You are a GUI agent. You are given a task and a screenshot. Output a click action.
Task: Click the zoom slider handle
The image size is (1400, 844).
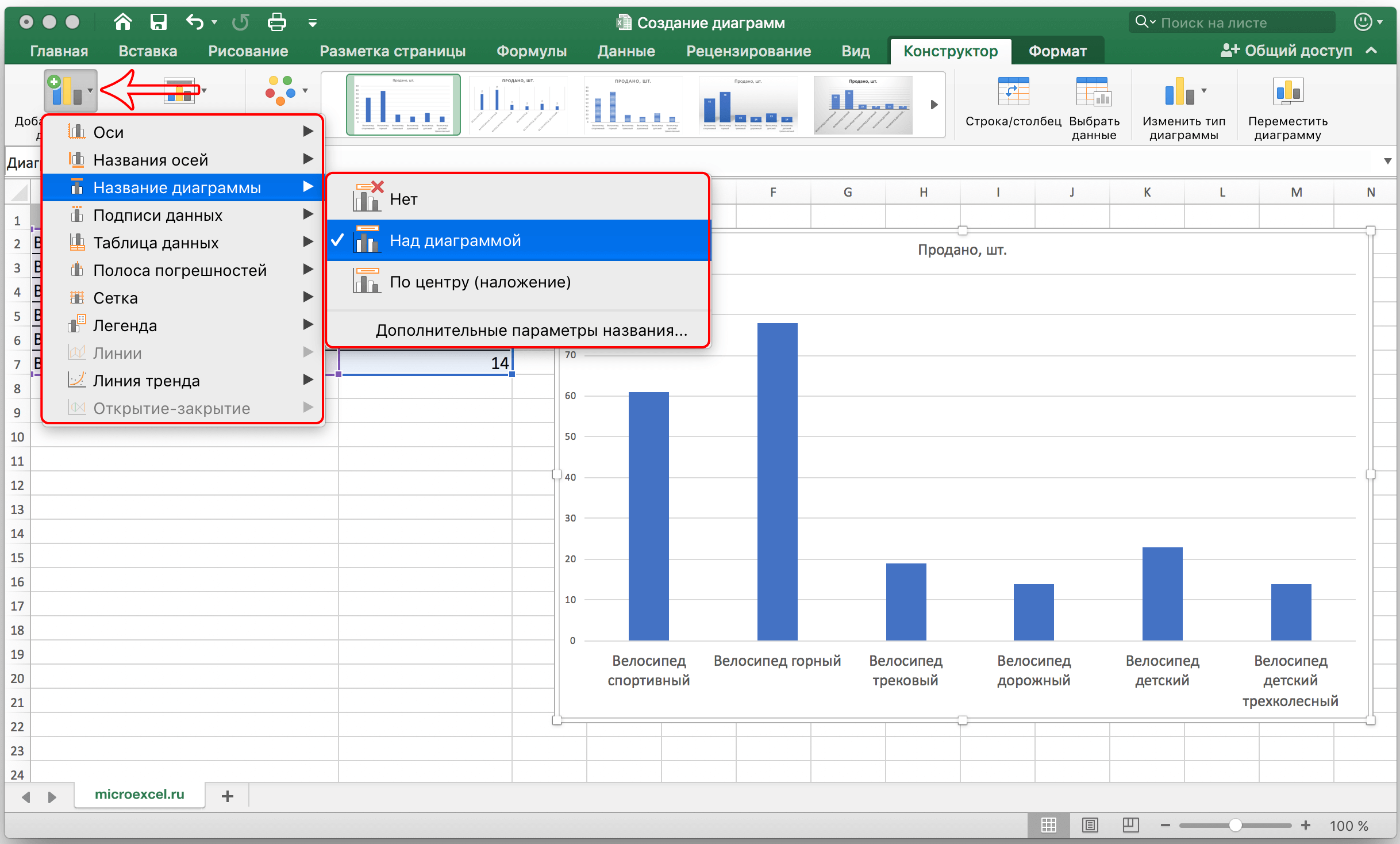(x=1234, y=826)
